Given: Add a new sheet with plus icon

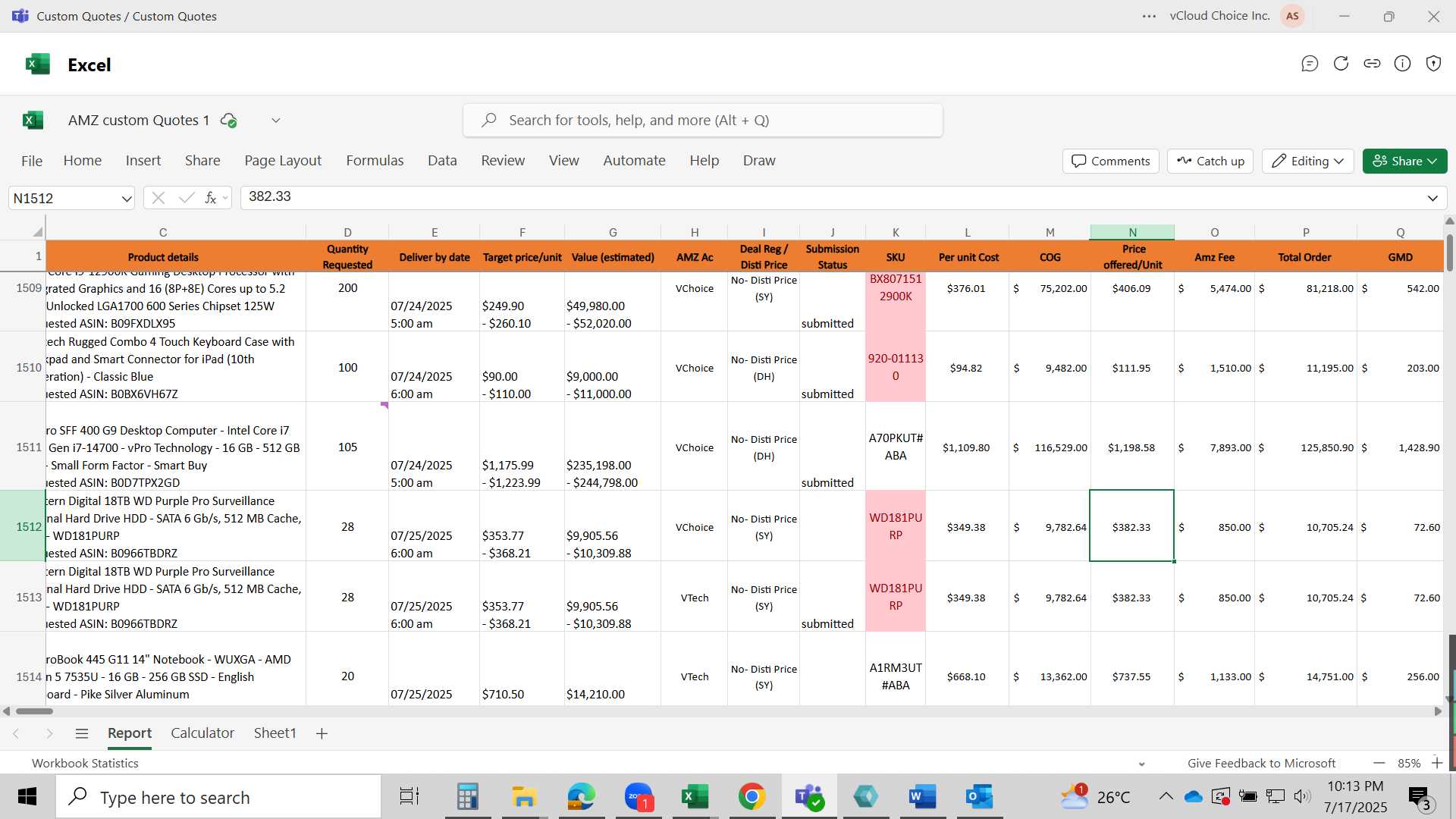Looking at the screenshot, I should pyautogui.click(x=322, y=733).
